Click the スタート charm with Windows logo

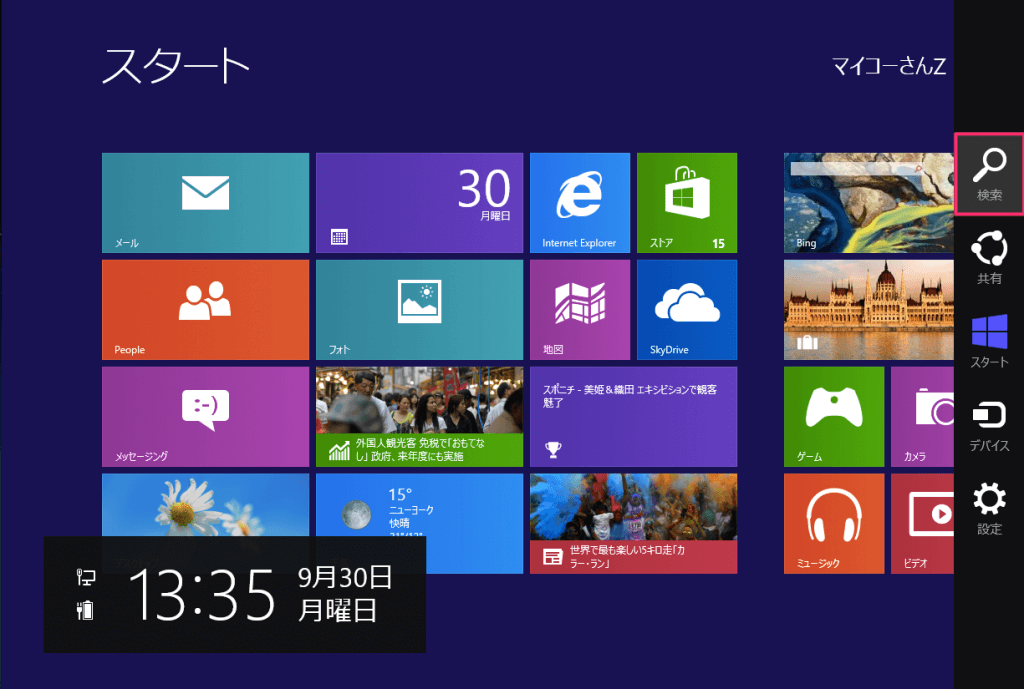pyautogui.click(x=989, y=342)
